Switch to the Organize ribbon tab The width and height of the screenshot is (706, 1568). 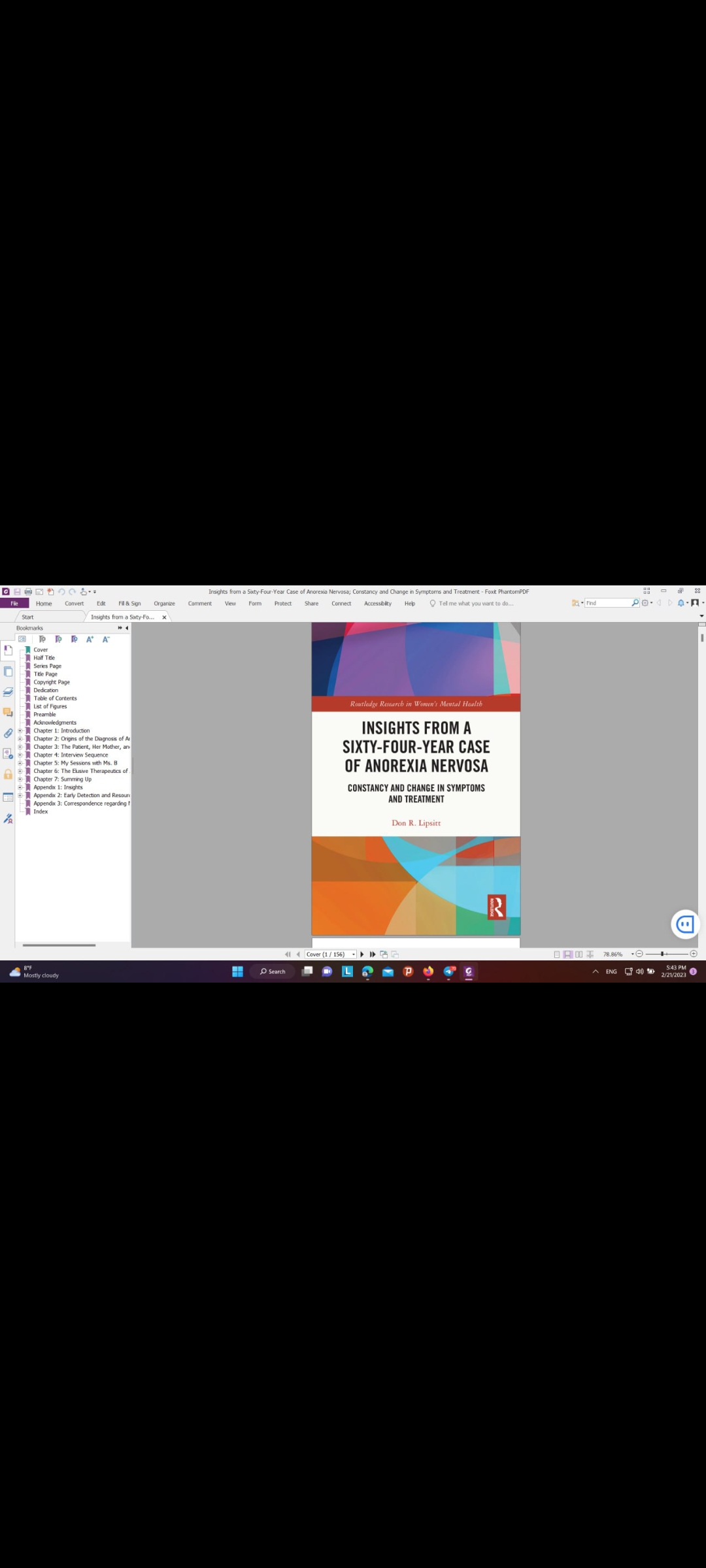pyautogui.click(x=164, y=603)
